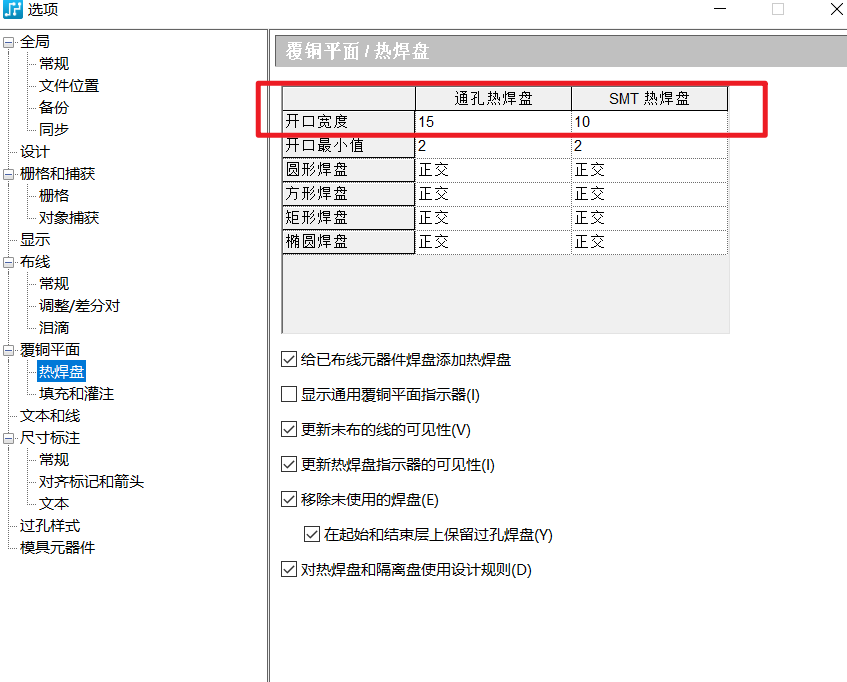Toggle 更新未布的线的可见性 checkbox
The image size is (847, 682).
pyautogui.click(x=289, y=430)
